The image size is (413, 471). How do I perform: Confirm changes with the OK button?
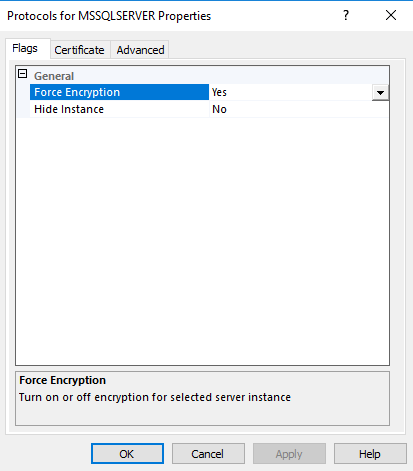click(x=127, y=454)
